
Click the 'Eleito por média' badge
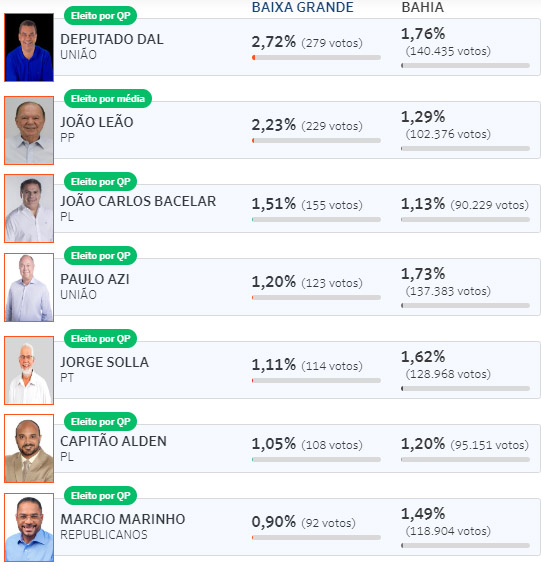(108, 99)
